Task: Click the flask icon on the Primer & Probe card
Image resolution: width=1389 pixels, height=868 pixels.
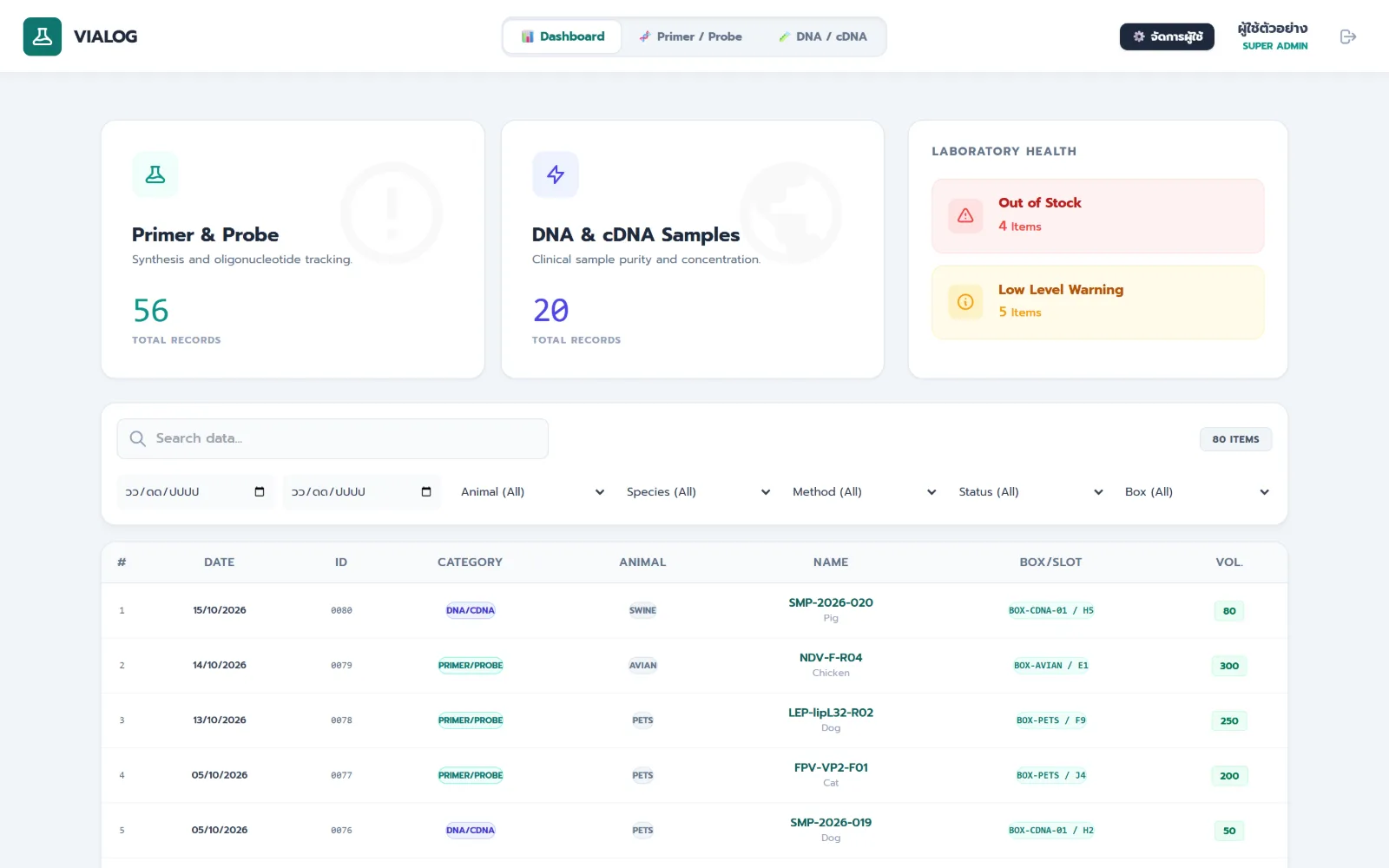Action: tap(155, 174)
